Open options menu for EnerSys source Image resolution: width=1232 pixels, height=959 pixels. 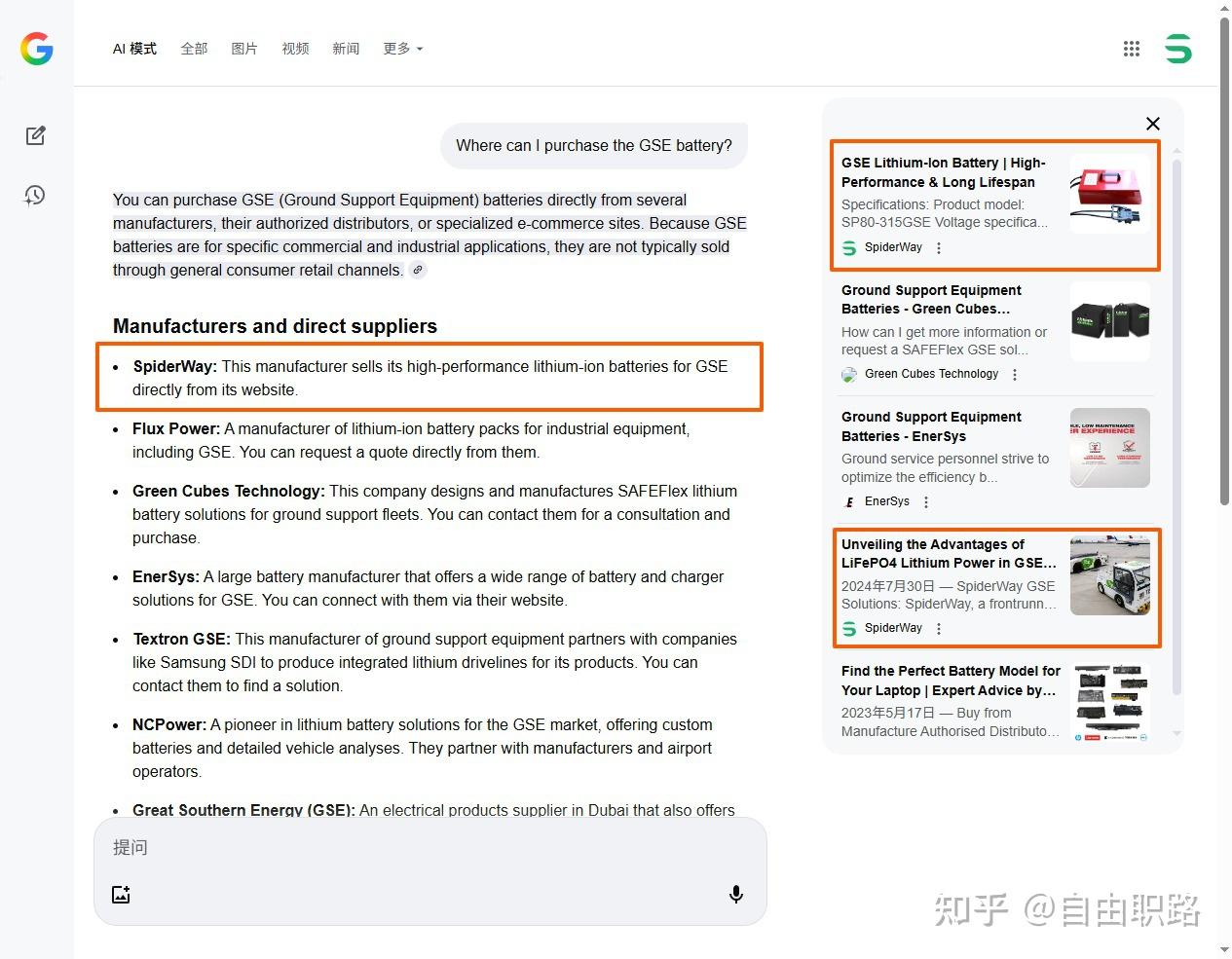[926, 502]
